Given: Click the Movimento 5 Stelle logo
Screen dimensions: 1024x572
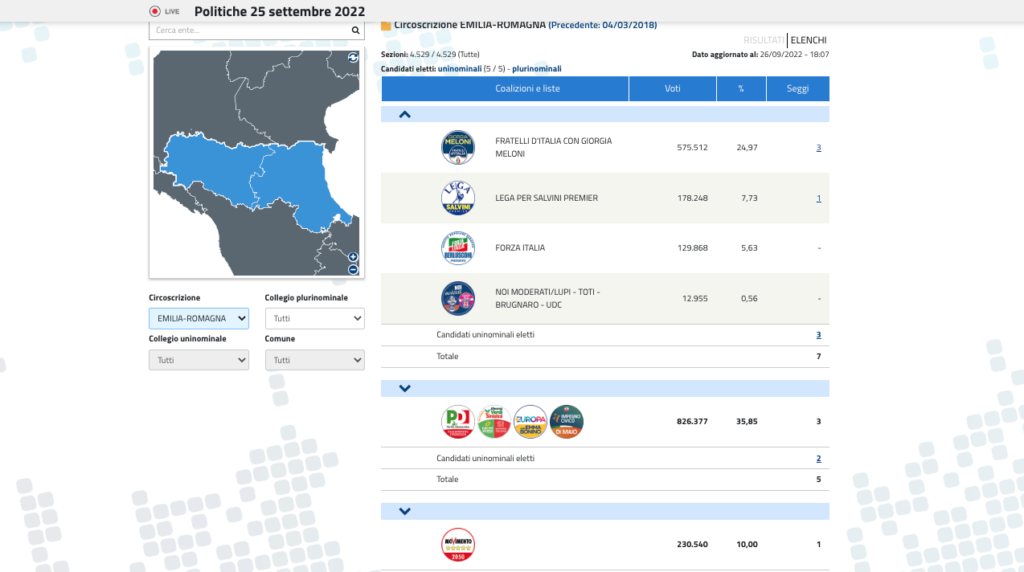Looking at the screenshot, I should pos(458,545).
